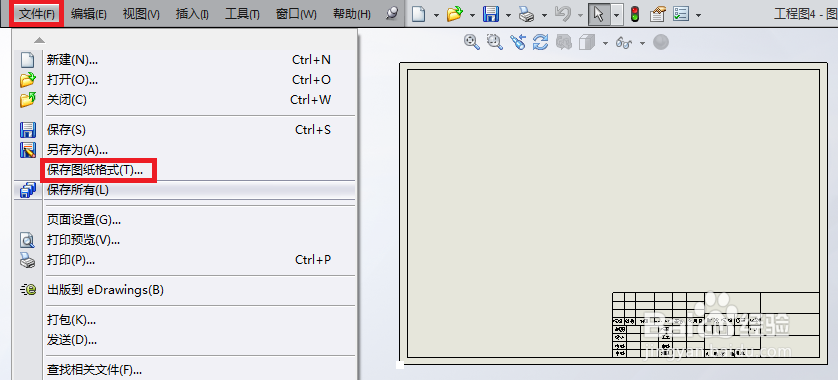Expand the Save dropdown arrow in toolbar
838x380 pixels.
click(508, 15)
